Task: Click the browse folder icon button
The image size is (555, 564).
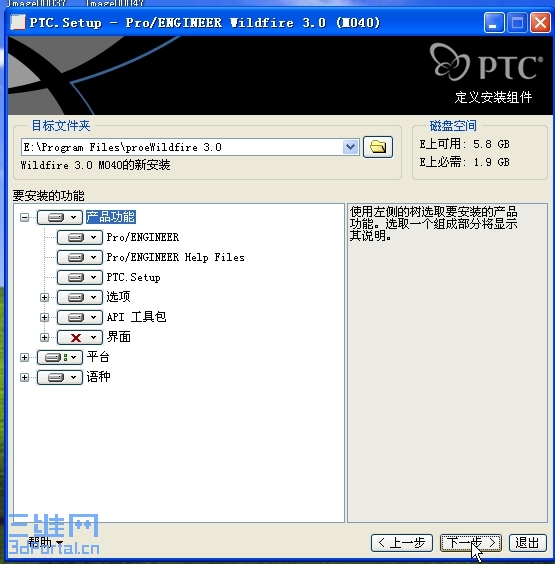Action: [x=378, y=147]
